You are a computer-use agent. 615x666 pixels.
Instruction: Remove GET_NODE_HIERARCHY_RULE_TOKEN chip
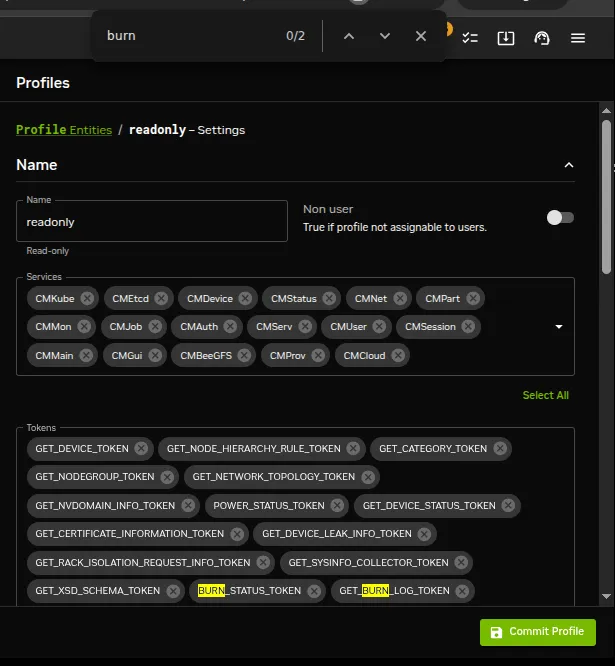(353, 448)
